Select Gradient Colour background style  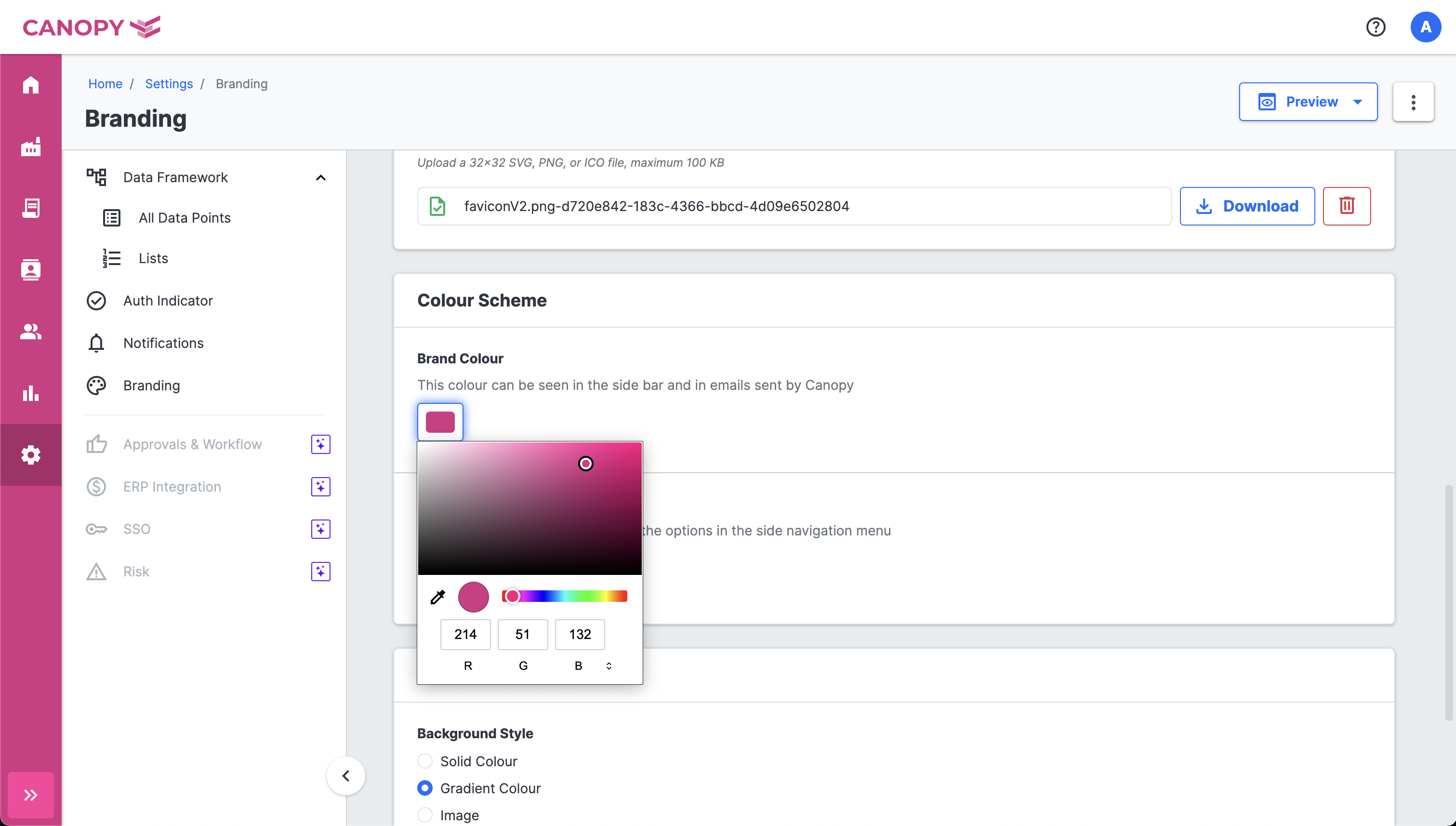(425, 788)
